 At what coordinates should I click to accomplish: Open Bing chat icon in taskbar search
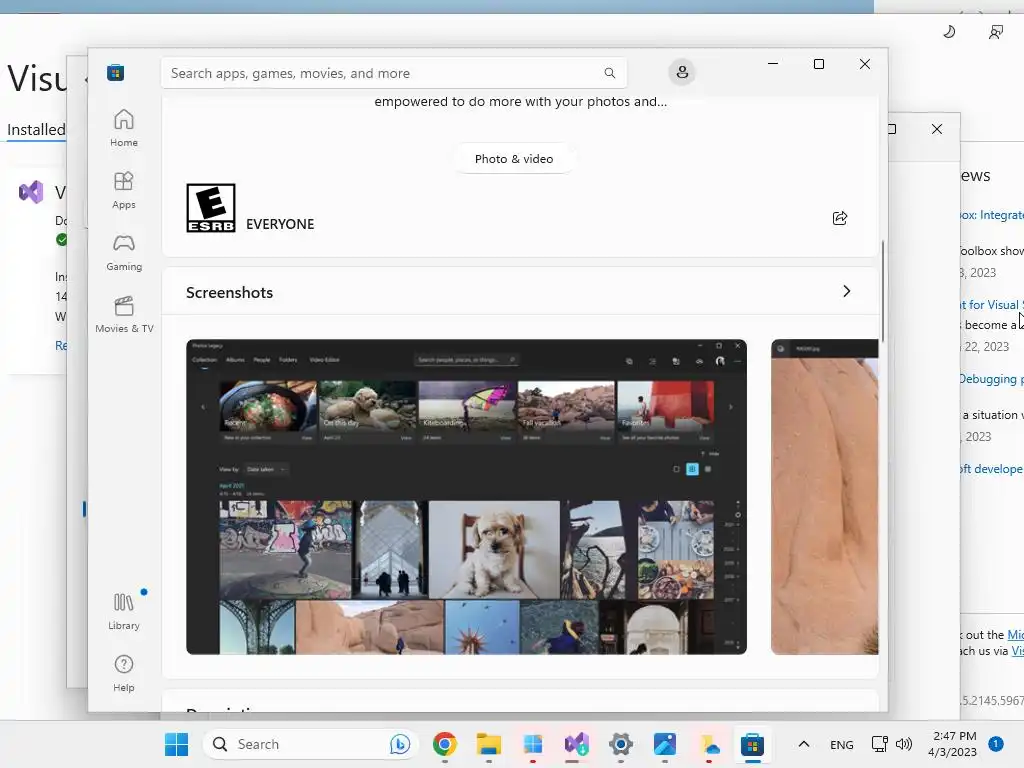coord(400,744)
